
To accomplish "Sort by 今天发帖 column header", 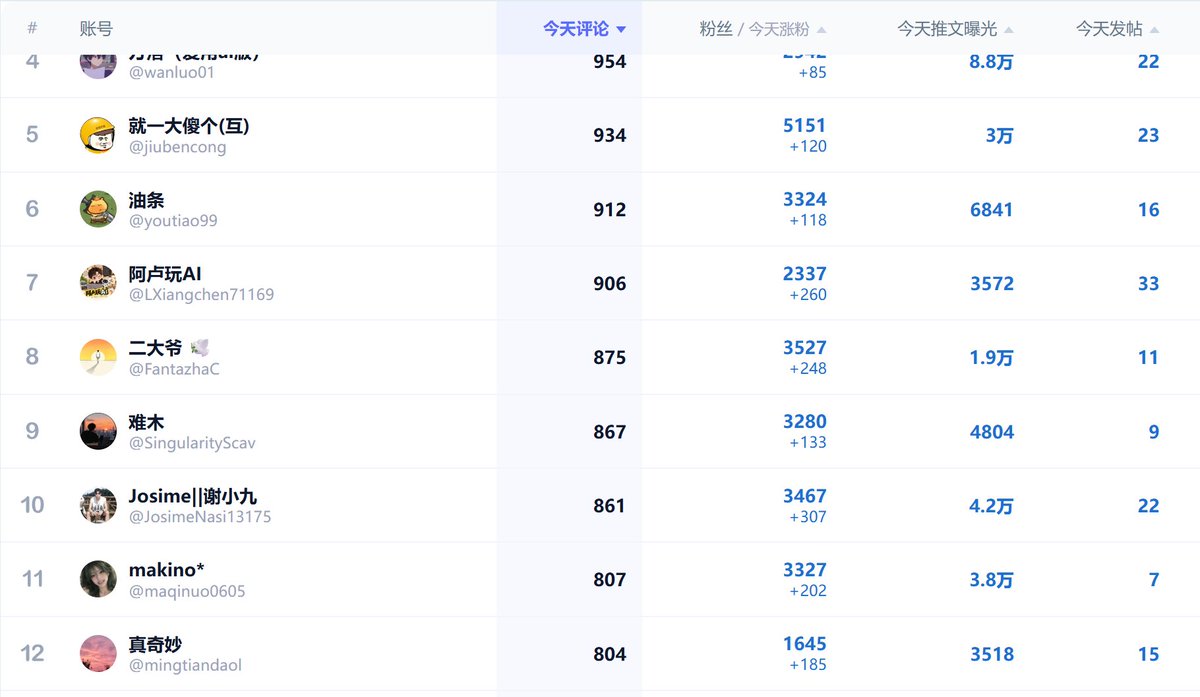I will click(x=1117, y=29).
